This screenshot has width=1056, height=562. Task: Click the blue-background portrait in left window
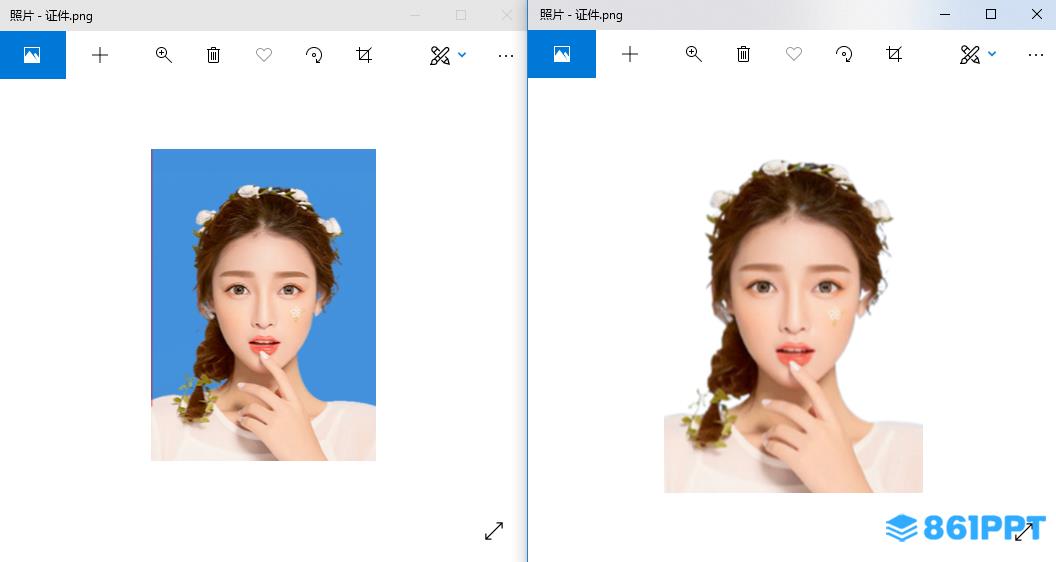[263, 305]
